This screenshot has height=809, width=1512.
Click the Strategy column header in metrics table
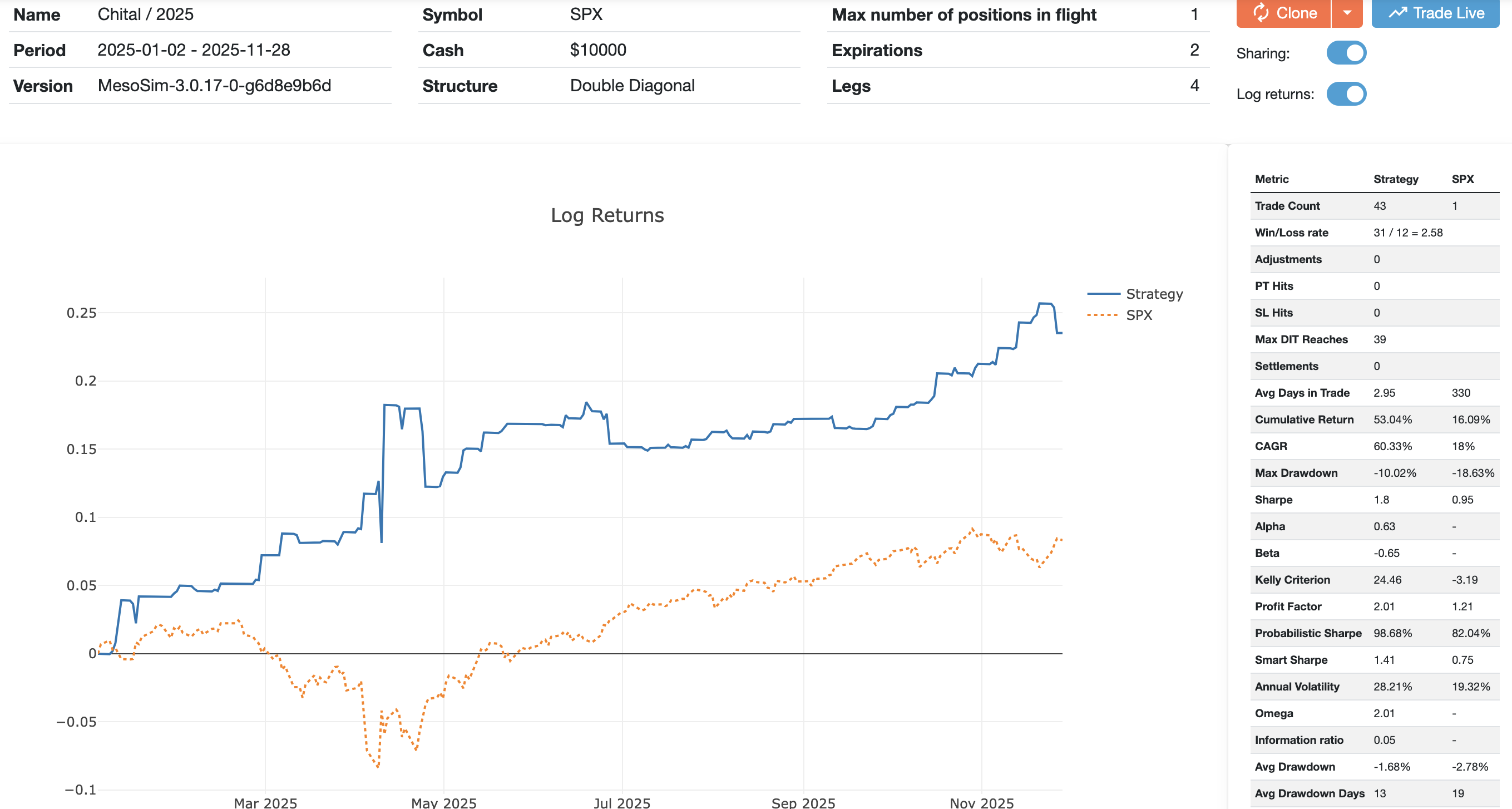1395,179
